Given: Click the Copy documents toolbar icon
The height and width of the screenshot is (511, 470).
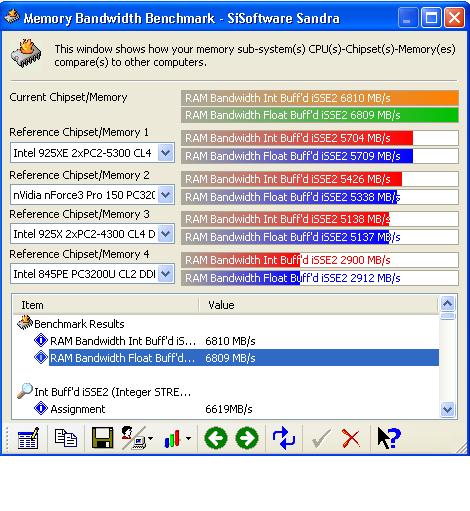Looking at the screenshot, I should click(x=66, y=438).
